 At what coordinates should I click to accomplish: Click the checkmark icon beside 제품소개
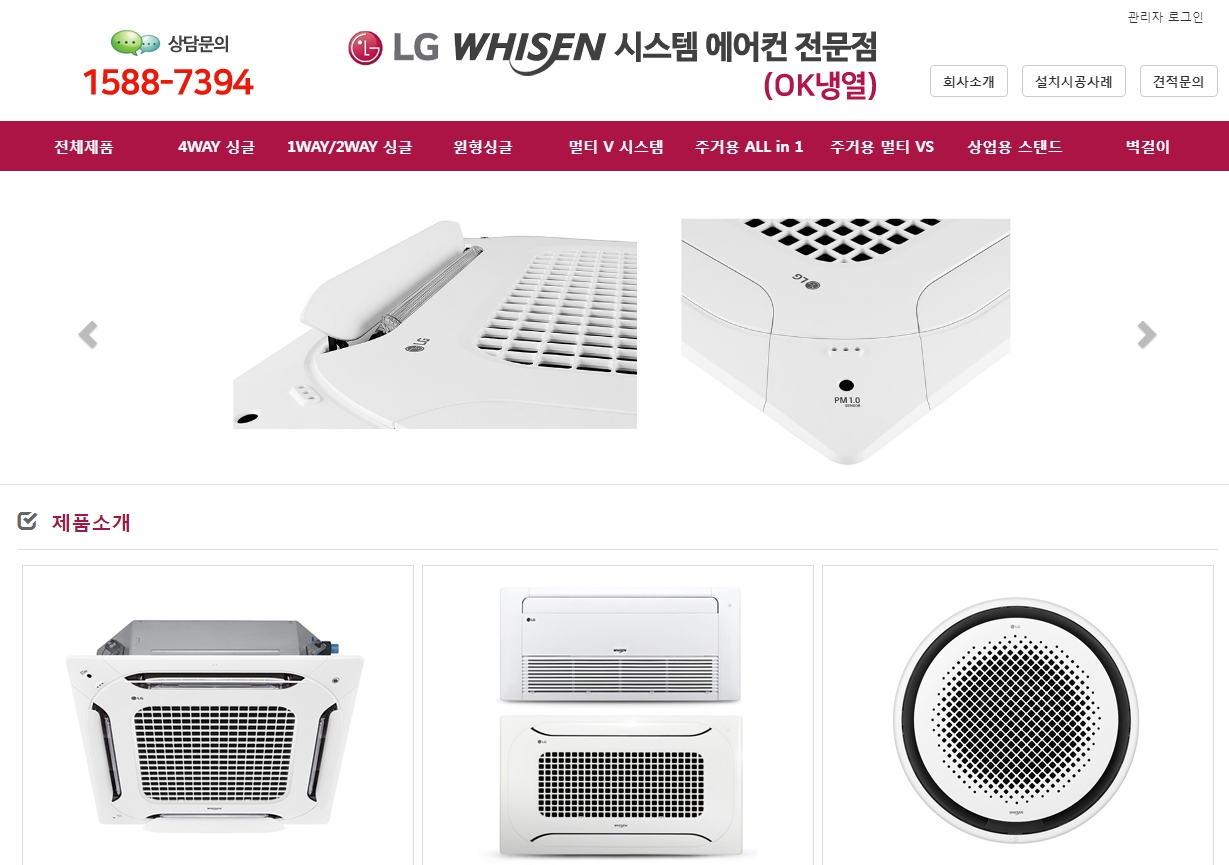click(x=28, y=521)
